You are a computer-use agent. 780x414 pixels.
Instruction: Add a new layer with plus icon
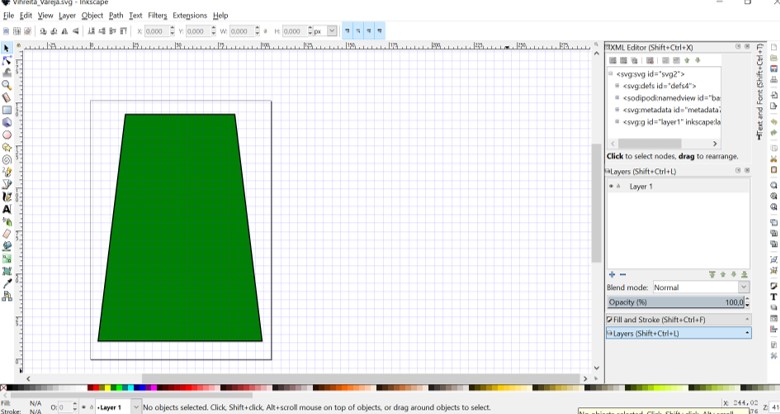point(612,274)
